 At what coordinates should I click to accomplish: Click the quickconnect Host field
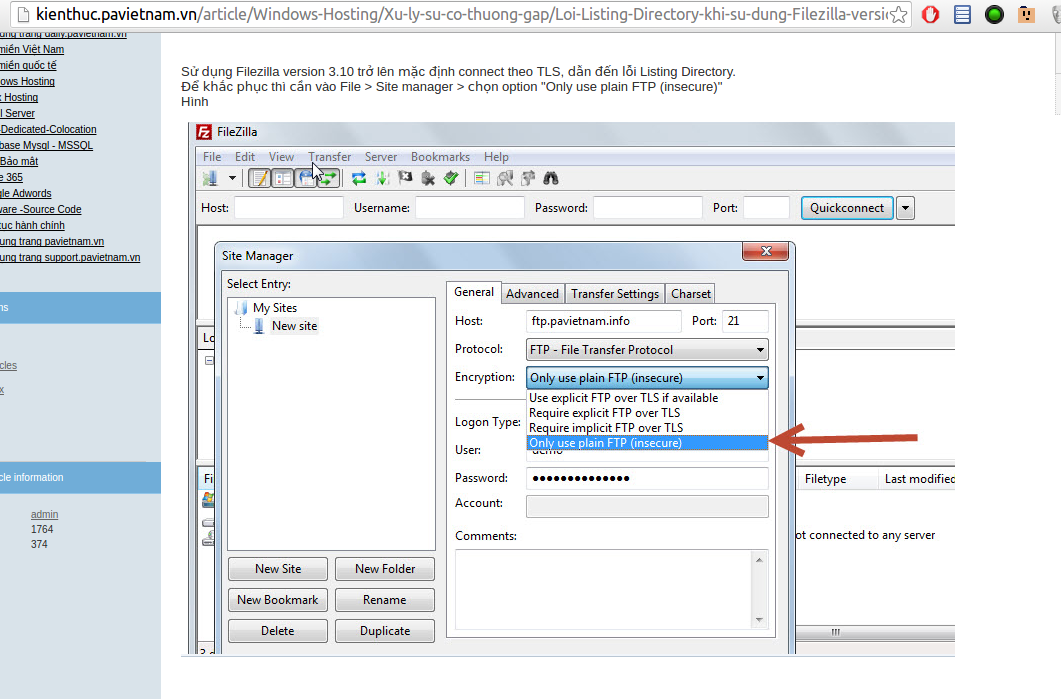[x=289, y=208]
